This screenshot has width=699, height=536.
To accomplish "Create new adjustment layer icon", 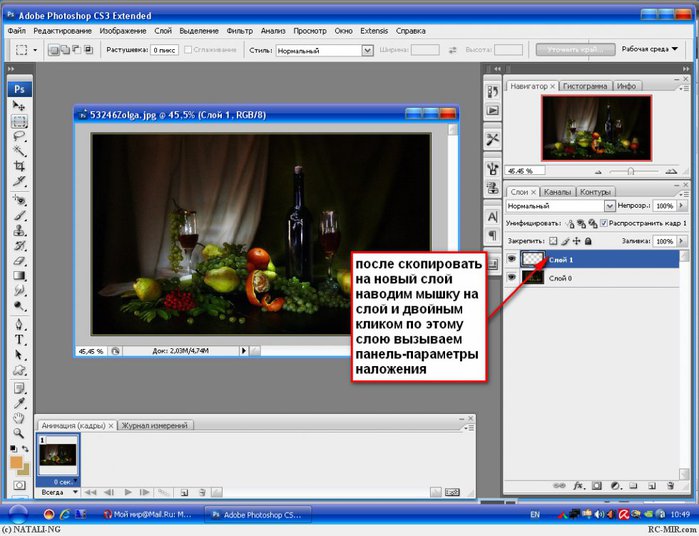I will click(616, 486).
